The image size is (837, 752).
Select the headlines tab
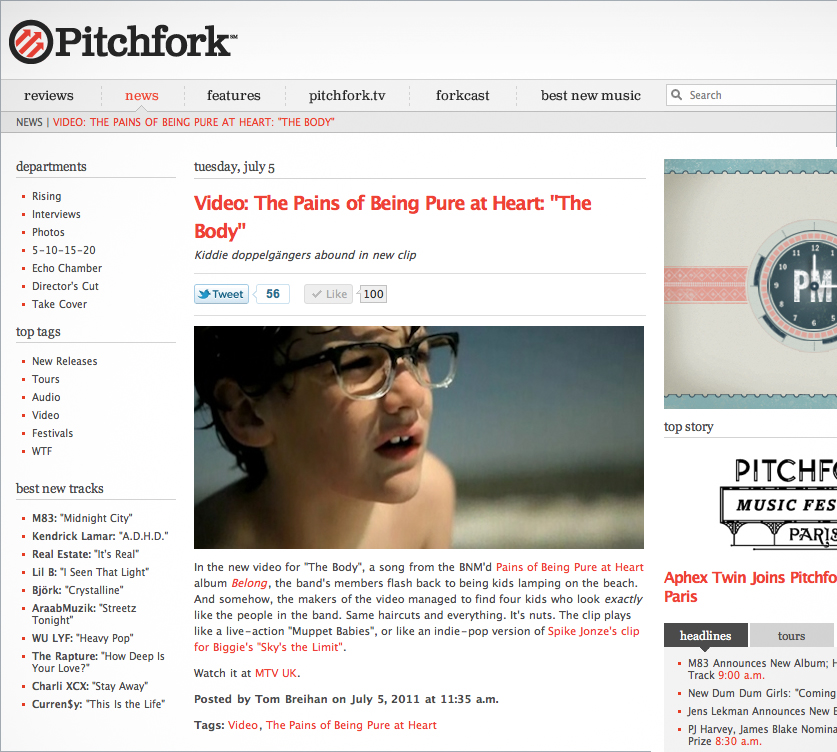[x=705, y=636]
